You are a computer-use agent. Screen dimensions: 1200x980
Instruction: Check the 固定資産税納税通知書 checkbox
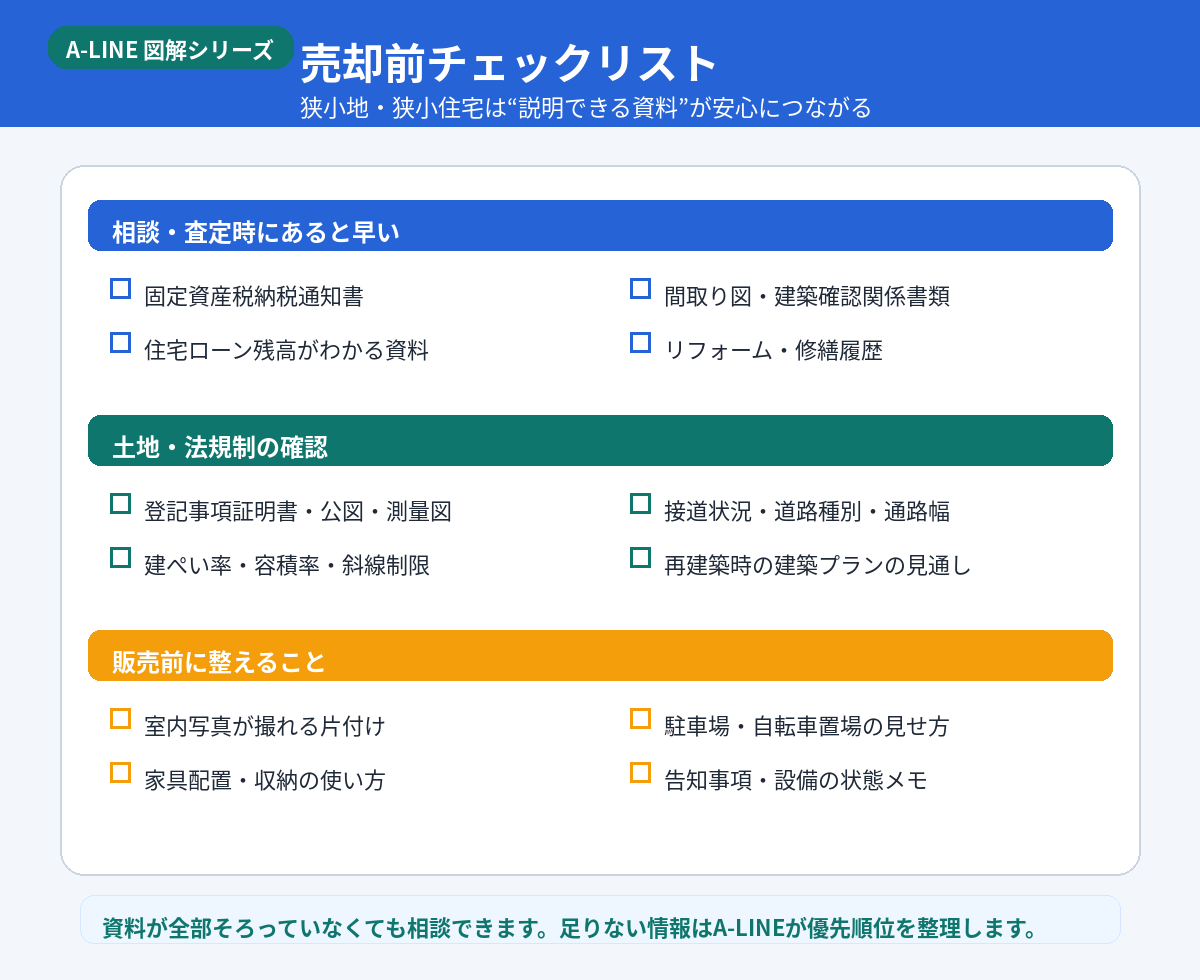point(120,289)
